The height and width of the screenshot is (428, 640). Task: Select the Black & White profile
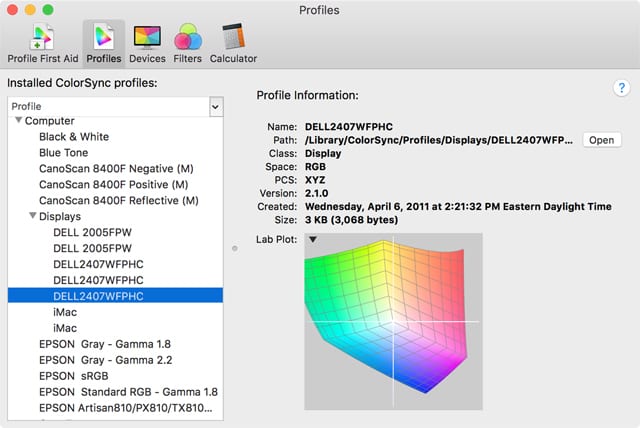pyautogui.click(x=74, y=137)
